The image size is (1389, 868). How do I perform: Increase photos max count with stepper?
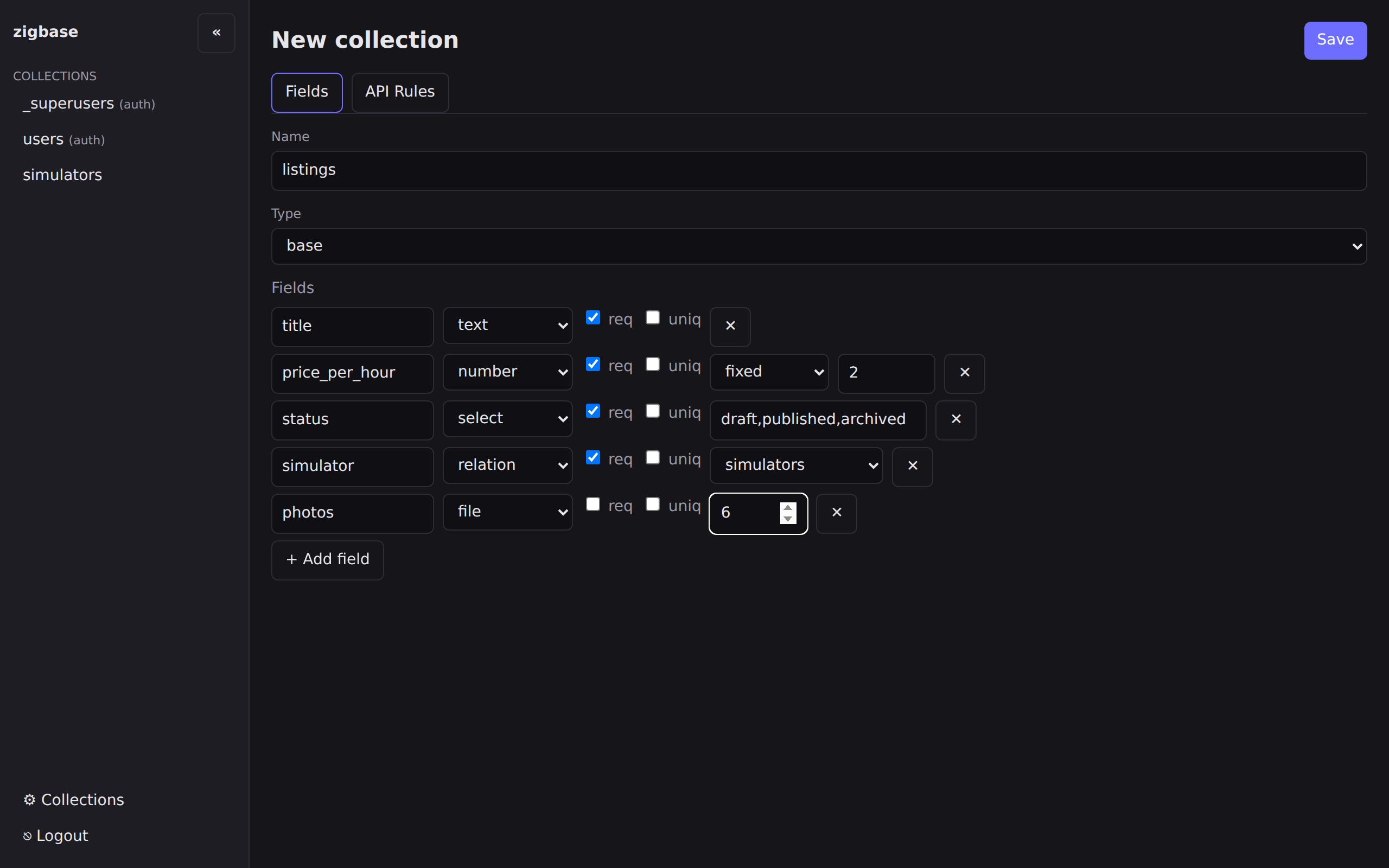tap(788, 507)
